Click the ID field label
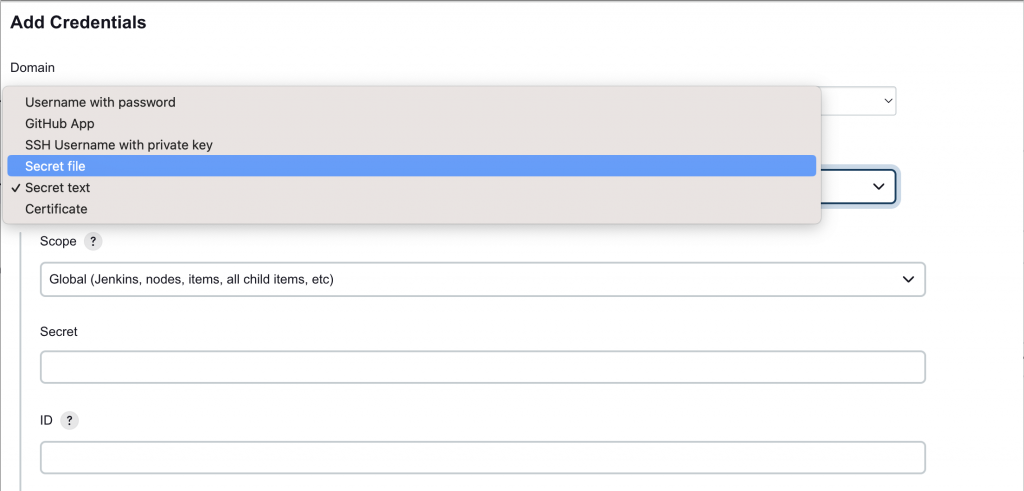This screenshot has width=1024, height=491. pyautogui.click(x=46, y=421)
